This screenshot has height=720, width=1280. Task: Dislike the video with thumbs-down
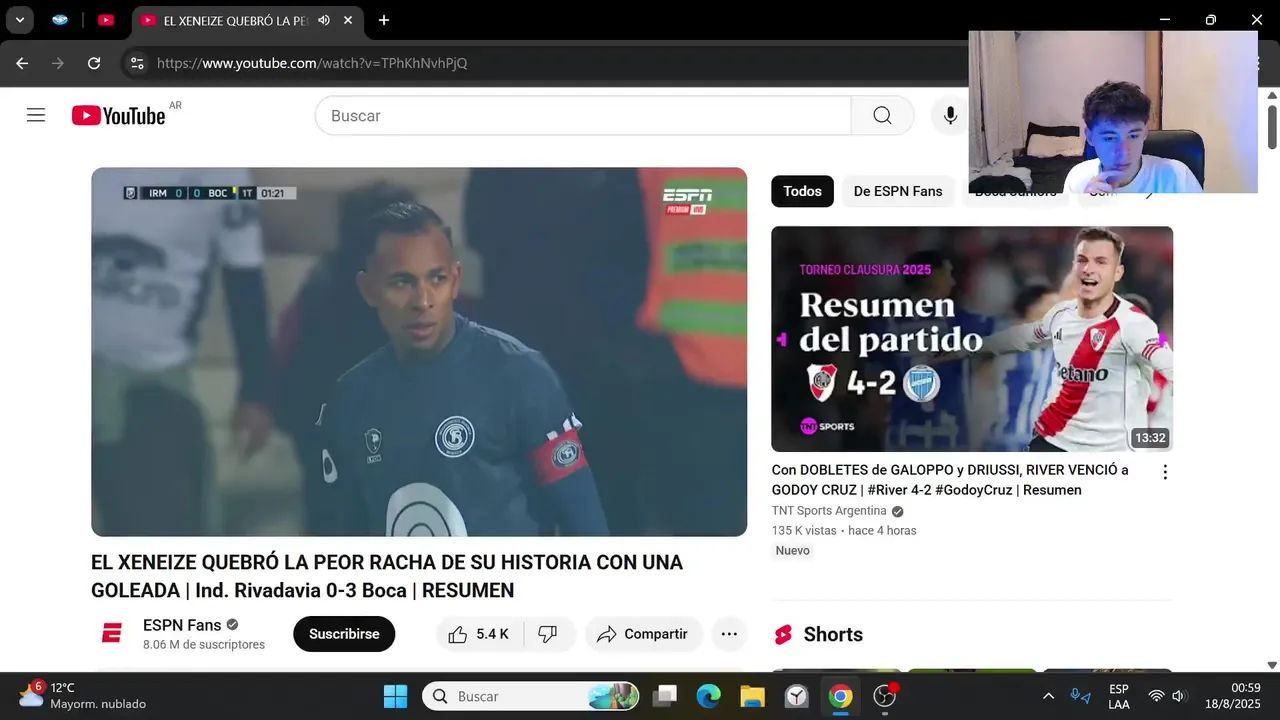coord(548,634)
